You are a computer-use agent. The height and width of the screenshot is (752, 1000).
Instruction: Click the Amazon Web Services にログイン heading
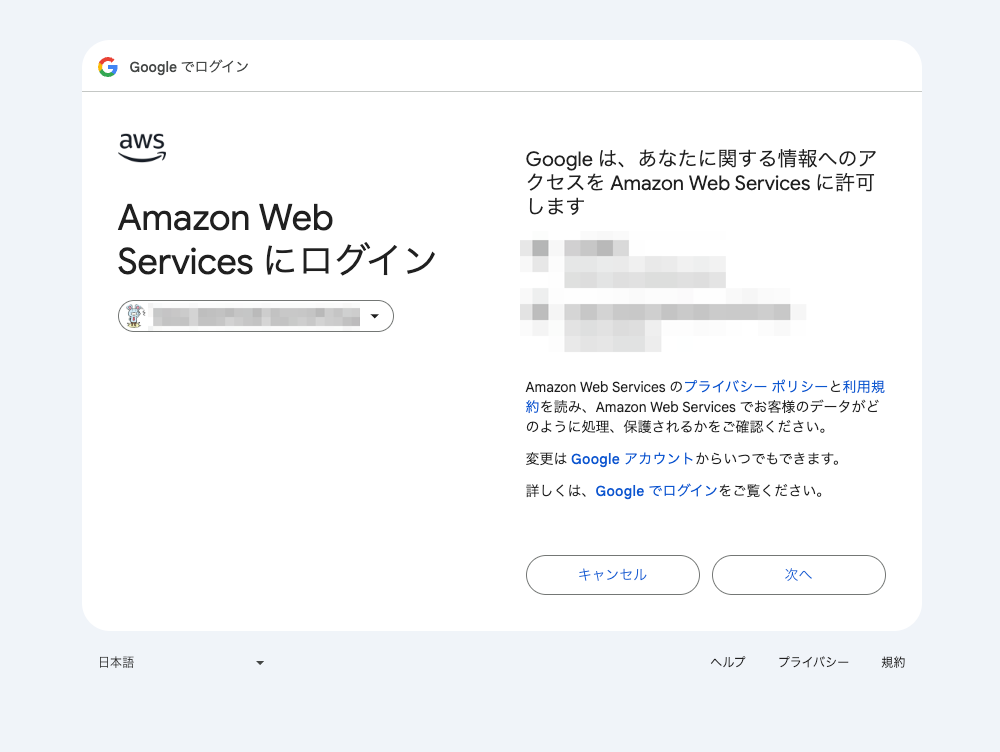(277, 239)
